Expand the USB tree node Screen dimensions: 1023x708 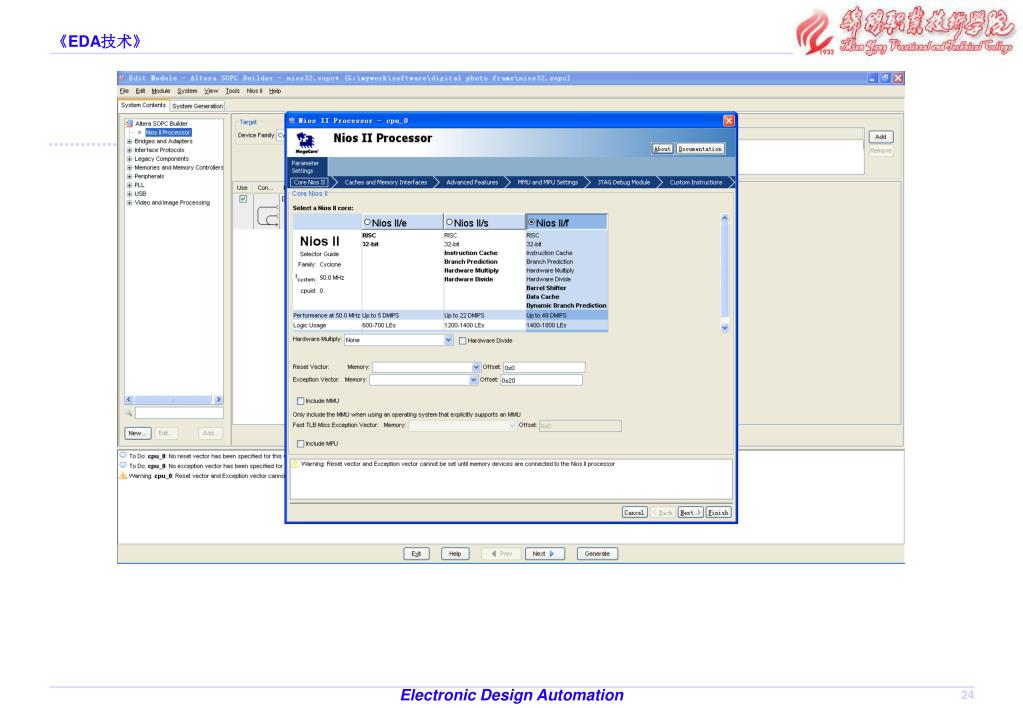[129, 194]
